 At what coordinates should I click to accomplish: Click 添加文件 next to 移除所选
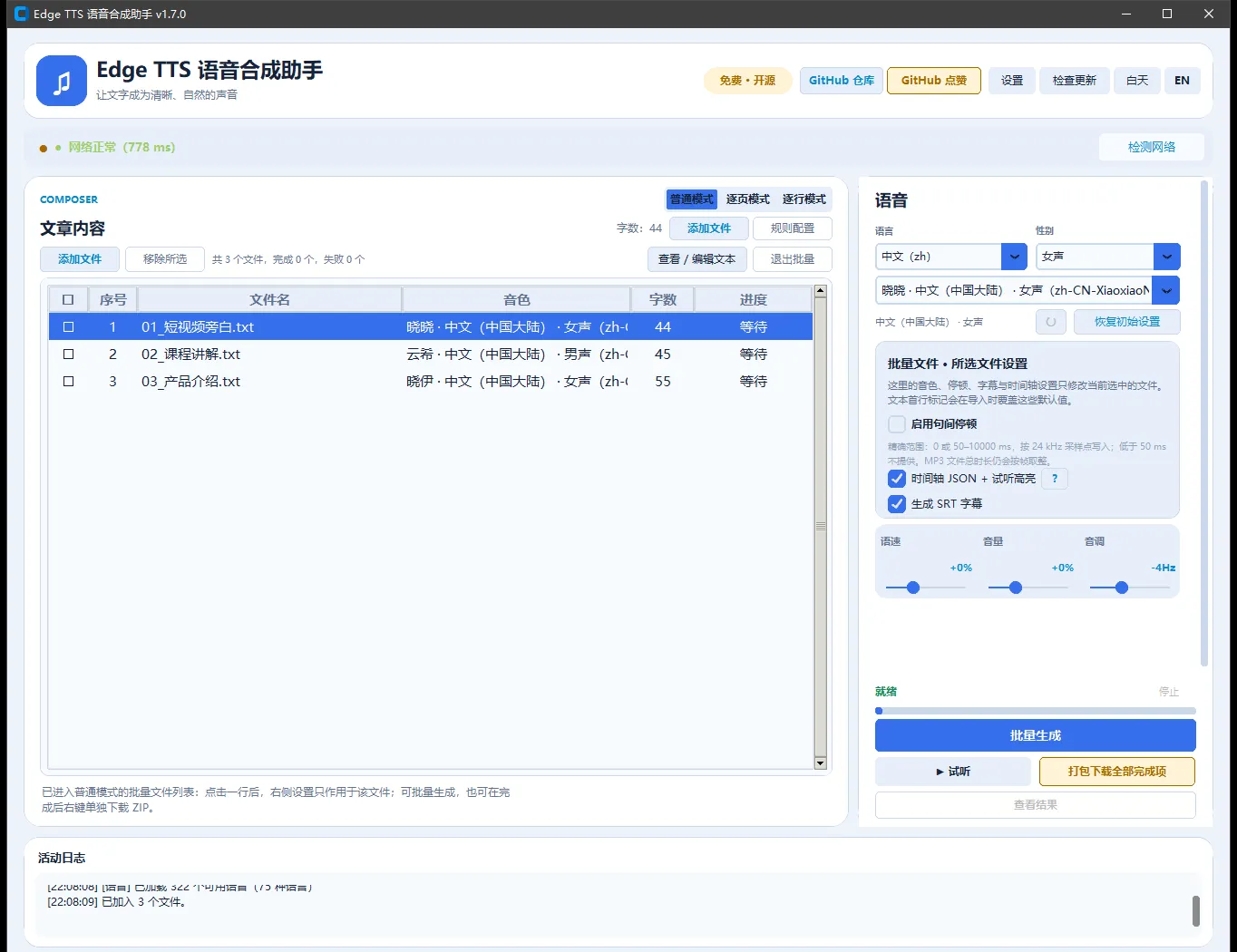tap(80, 259)
